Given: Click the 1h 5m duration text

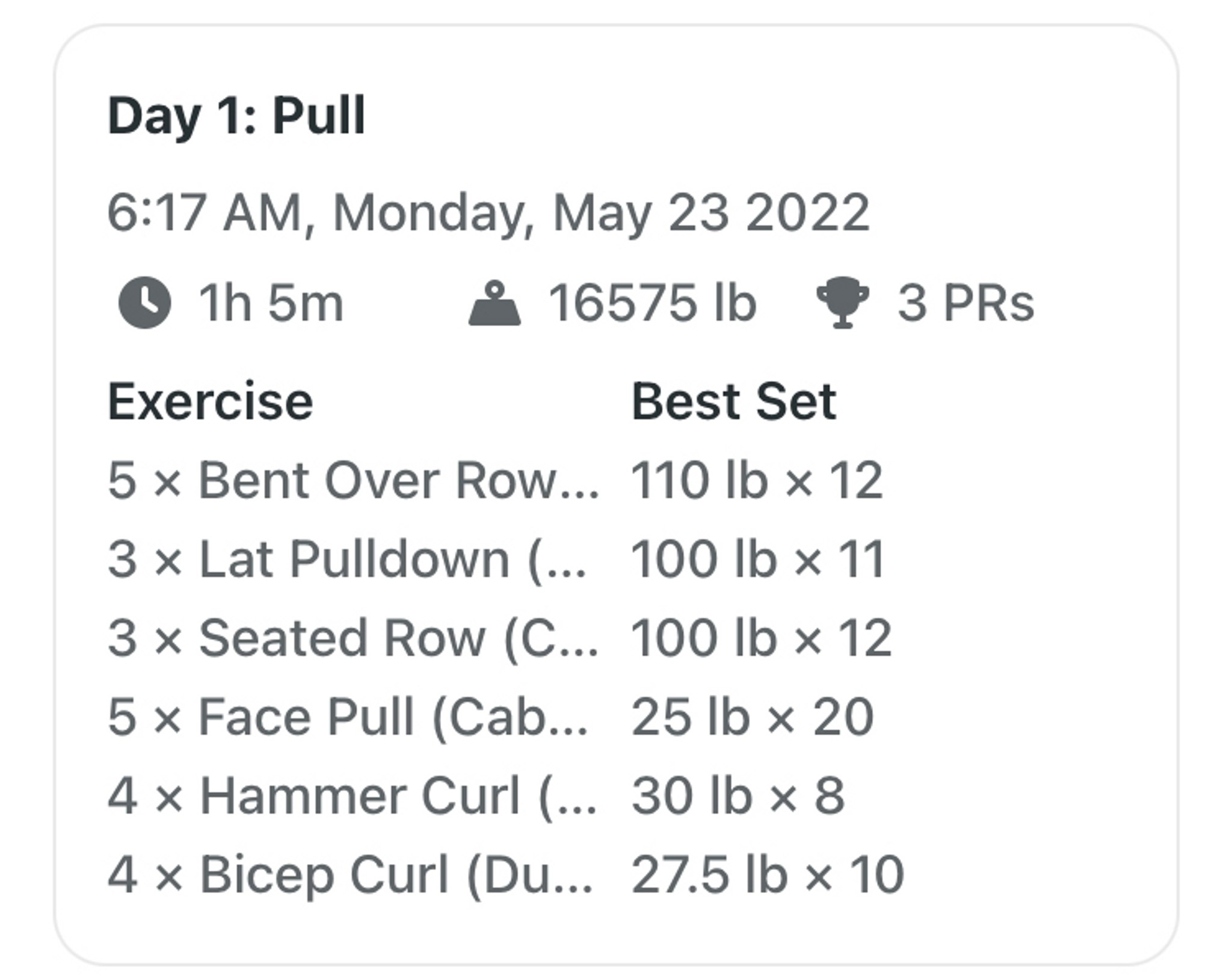Looking at the screenshot, I should 271,303.
